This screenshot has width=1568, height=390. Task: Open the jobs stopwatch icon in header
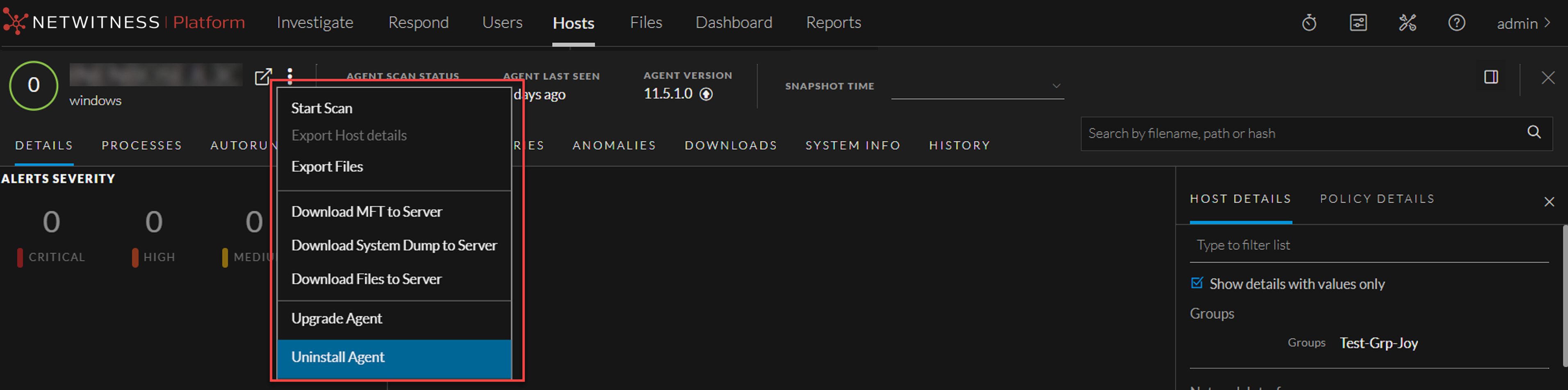point(1309,23)
